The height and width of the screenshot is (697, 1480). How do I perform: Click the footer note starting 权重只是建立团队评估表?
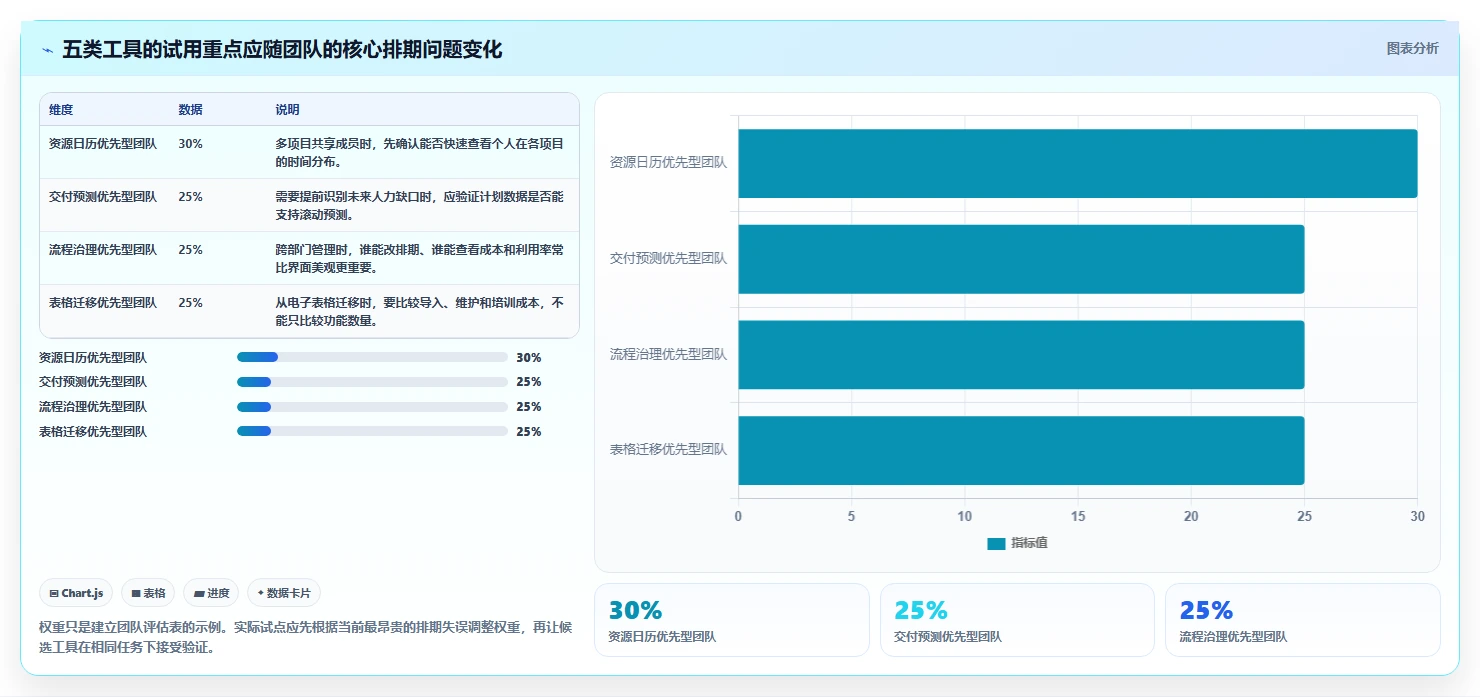(x=305, y=637)
